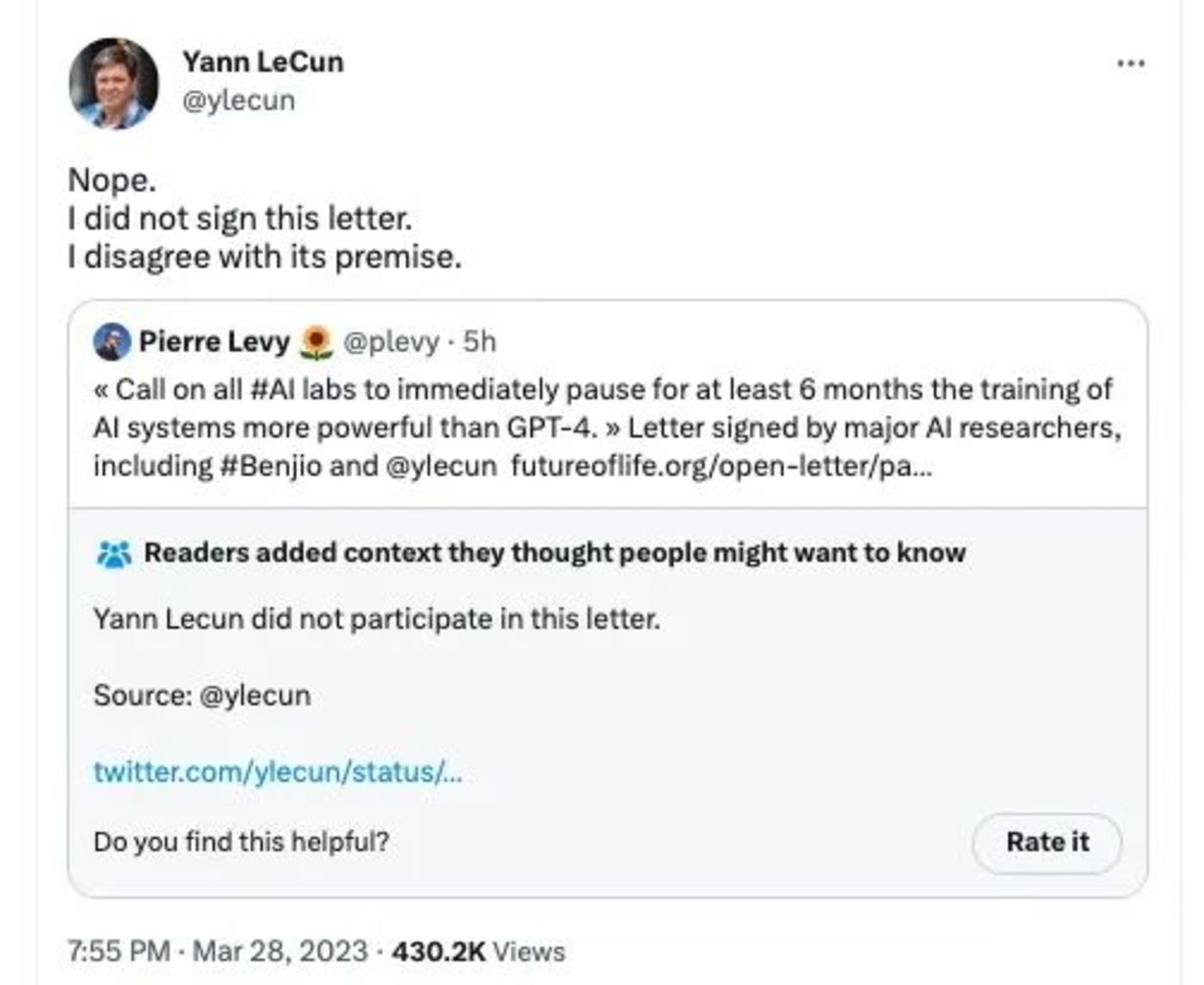Click the 5h timestamp of quoted tweet
The width and height of the screenshot is (1204, 985).
coord(479,342)
